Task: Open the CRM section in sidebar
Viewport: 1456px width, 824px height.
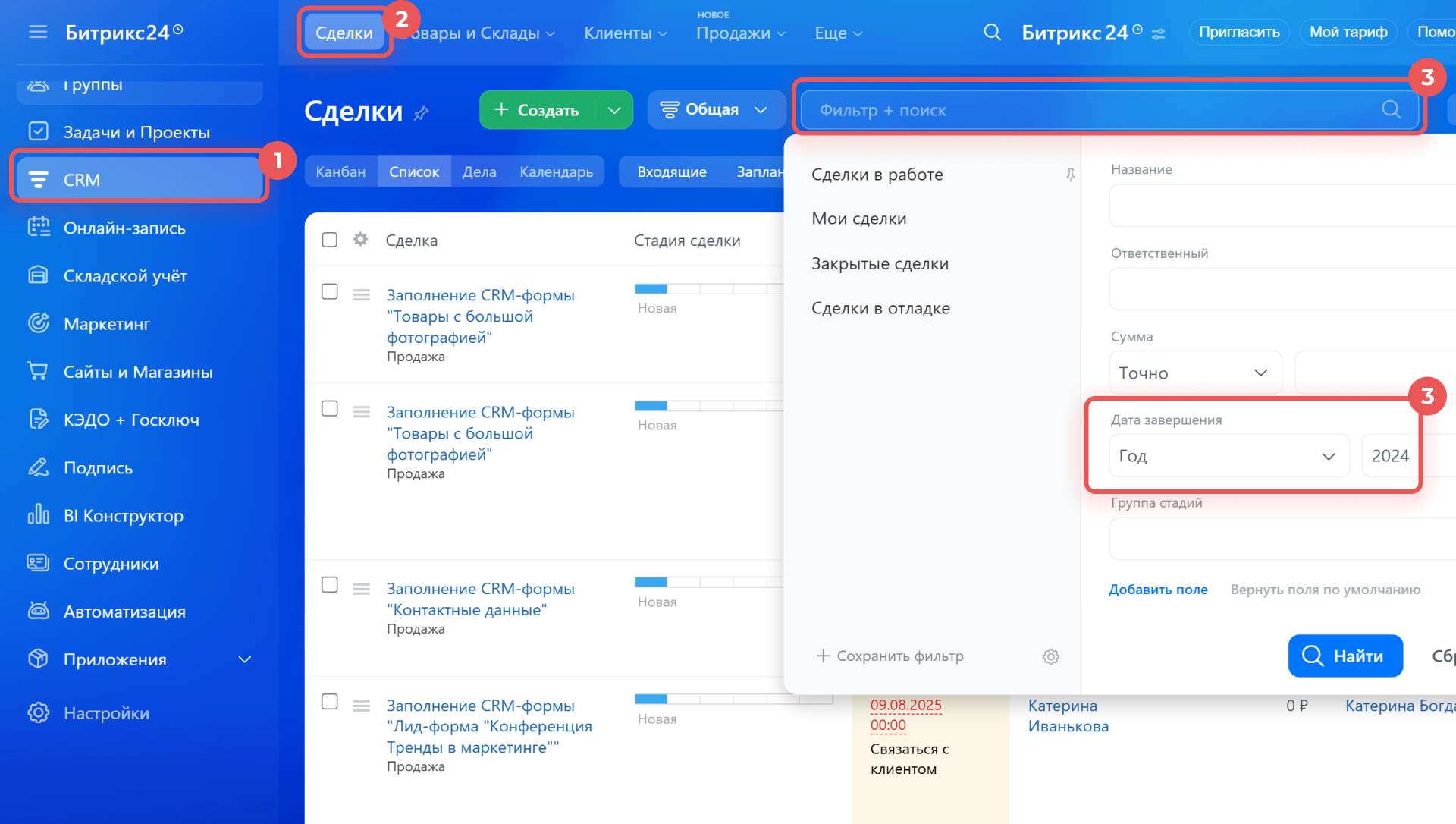Action: tap(140, 180)
